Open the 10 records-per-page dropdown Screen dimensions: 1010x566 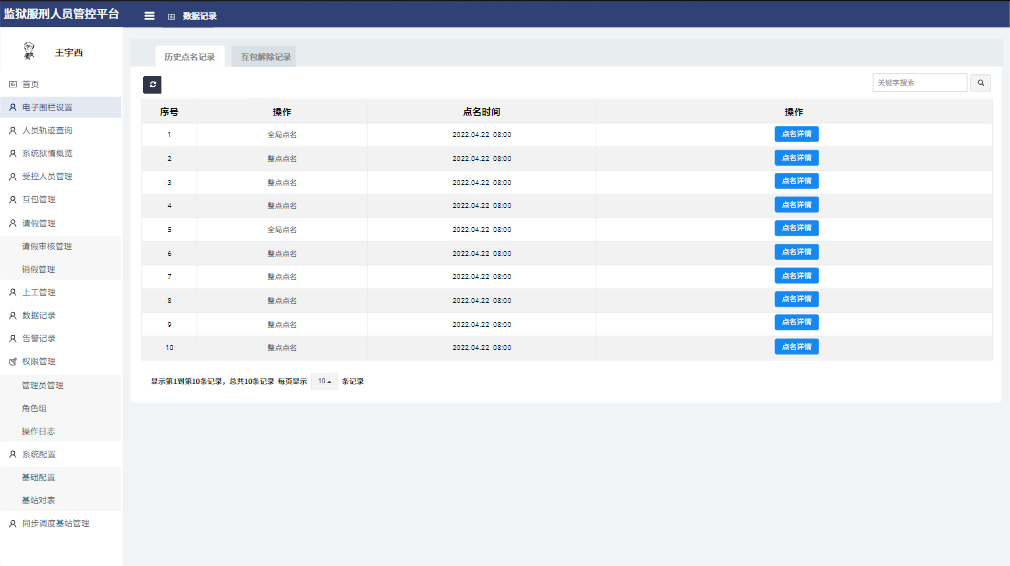[324, 381]
